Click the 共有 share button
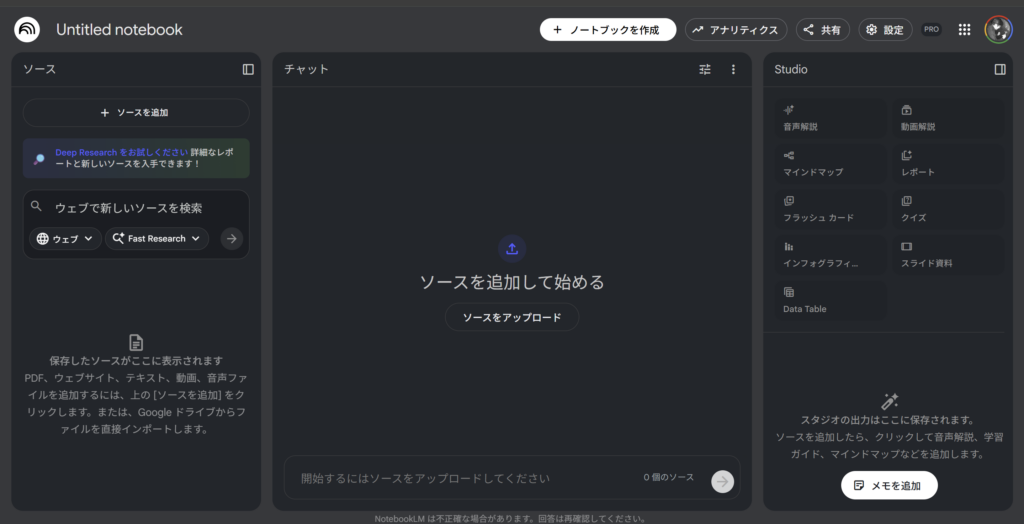 822,30
